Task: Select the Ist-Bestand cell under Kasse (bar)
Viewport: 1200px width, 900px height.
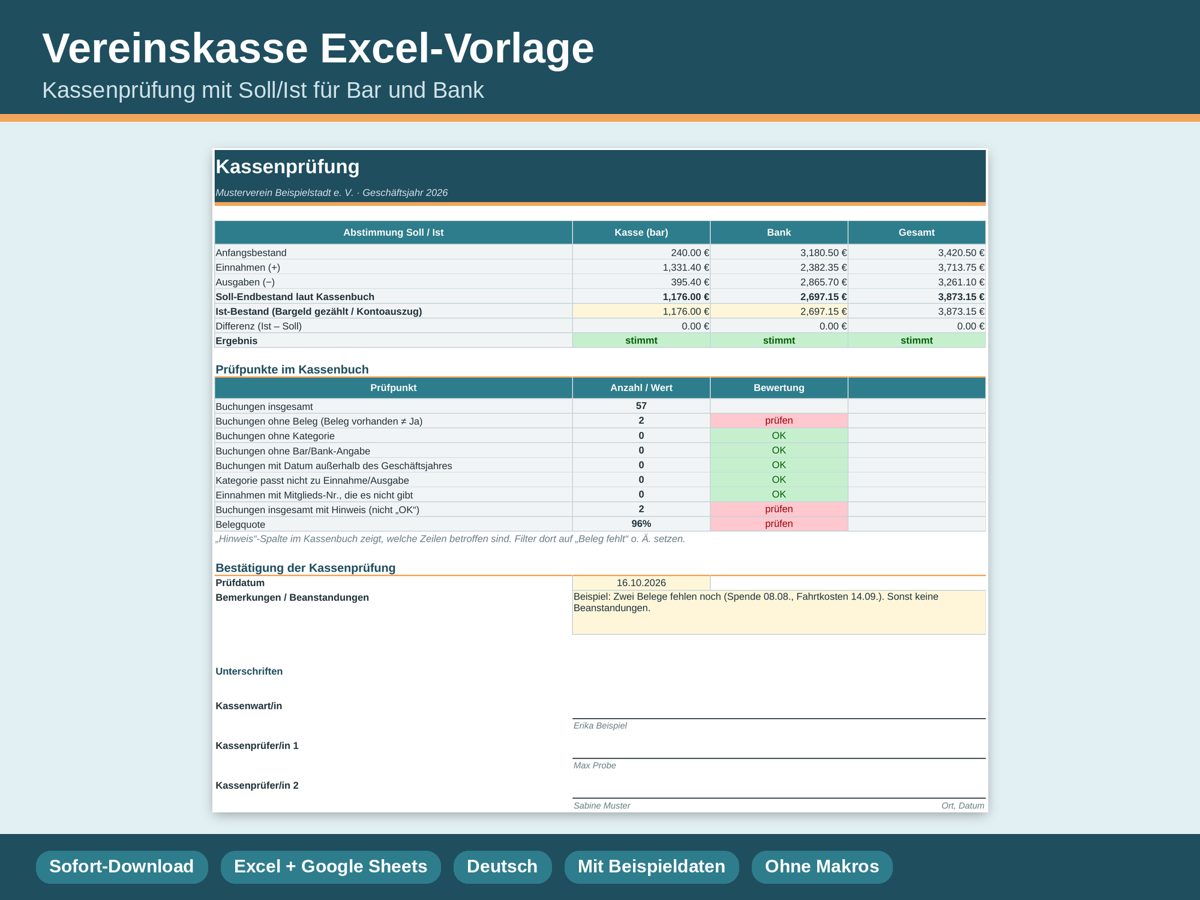Action: click(x=641, y=311)
